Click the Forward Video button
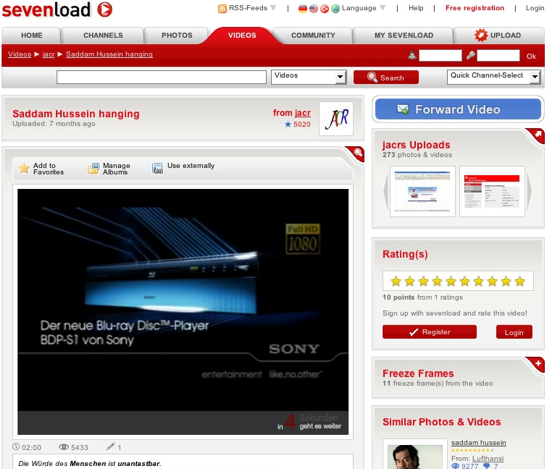The image size is (550, 469). click(x=458, y=109)
